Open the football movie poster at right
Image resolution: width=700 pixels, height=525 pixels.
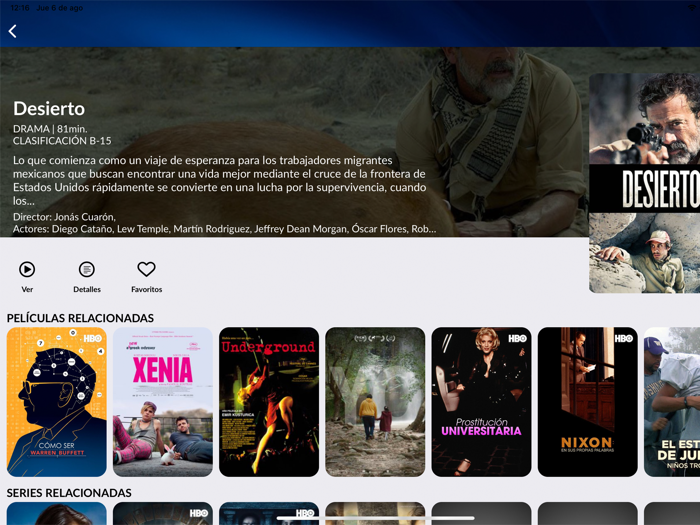(x=672, y=402)
